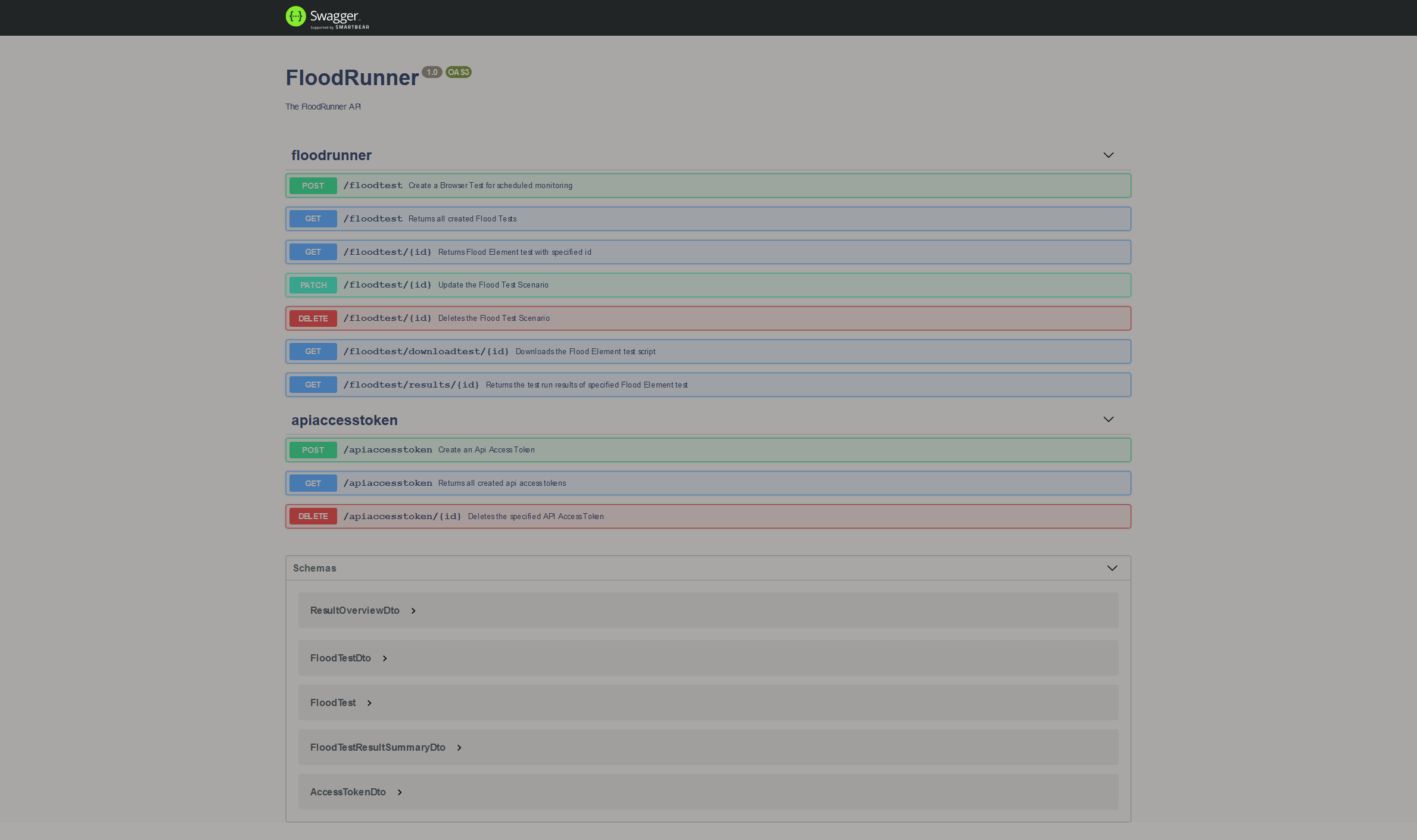Click the /floodtest/results/{id} path text
1417x840 pixels.
411,385
